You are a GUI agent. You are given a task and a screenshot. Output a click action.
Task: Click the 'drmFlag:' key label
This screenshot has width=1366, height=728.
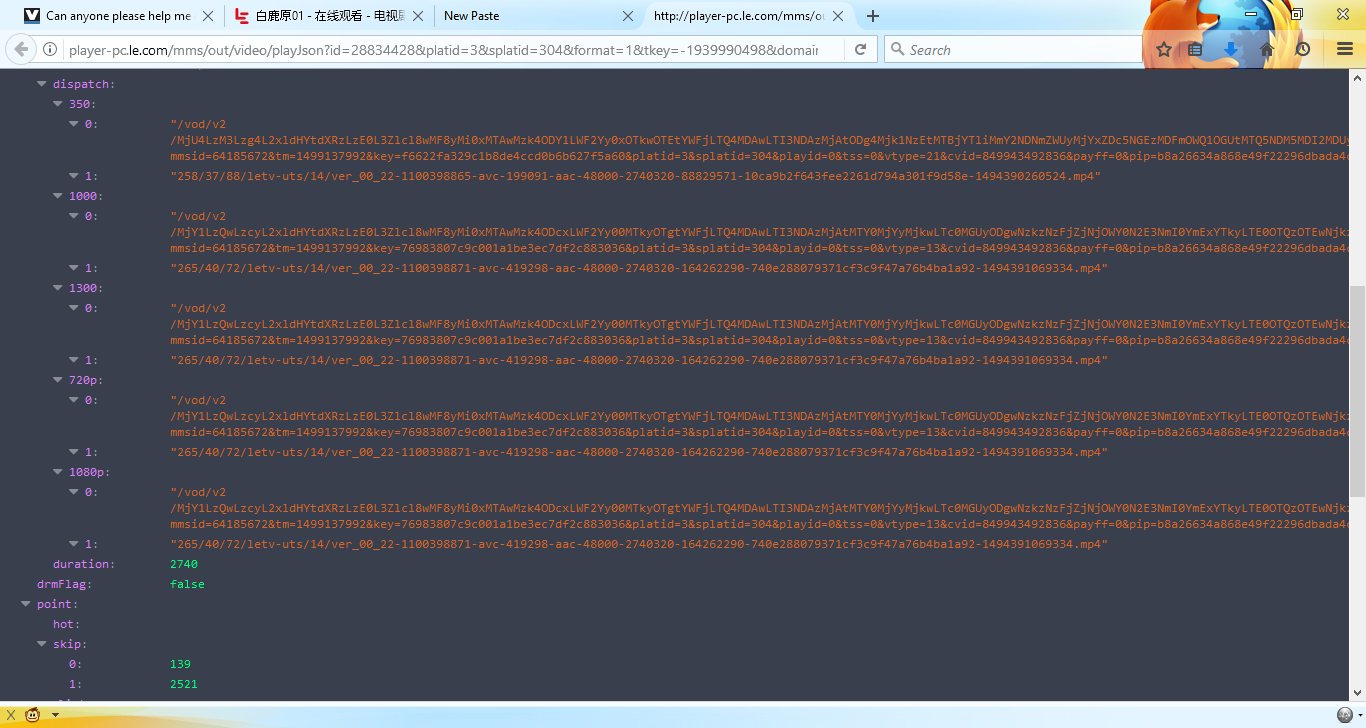pyautogui.click(x=64, y=584)
